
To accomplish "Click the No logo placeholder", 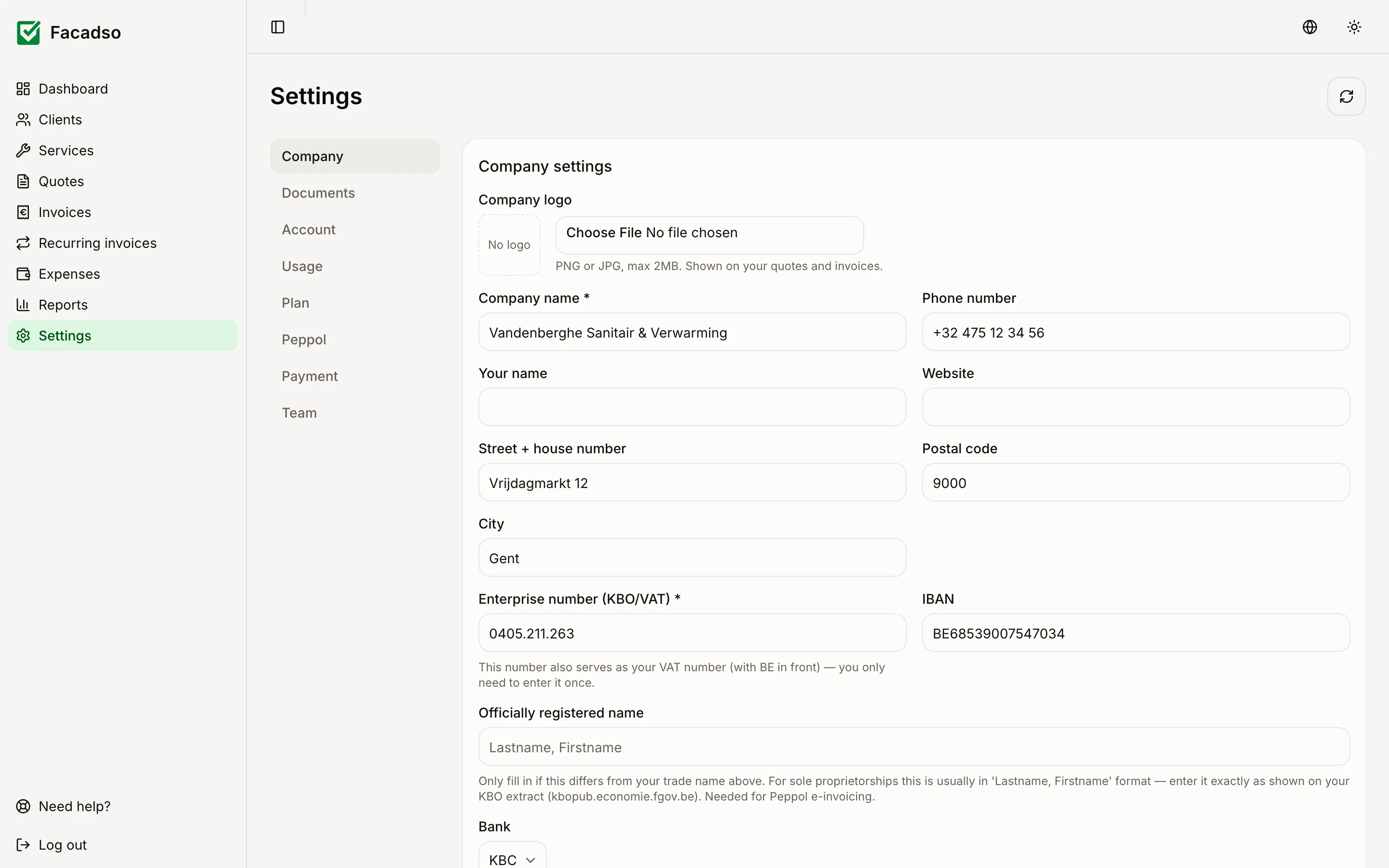I will (509, 245).
